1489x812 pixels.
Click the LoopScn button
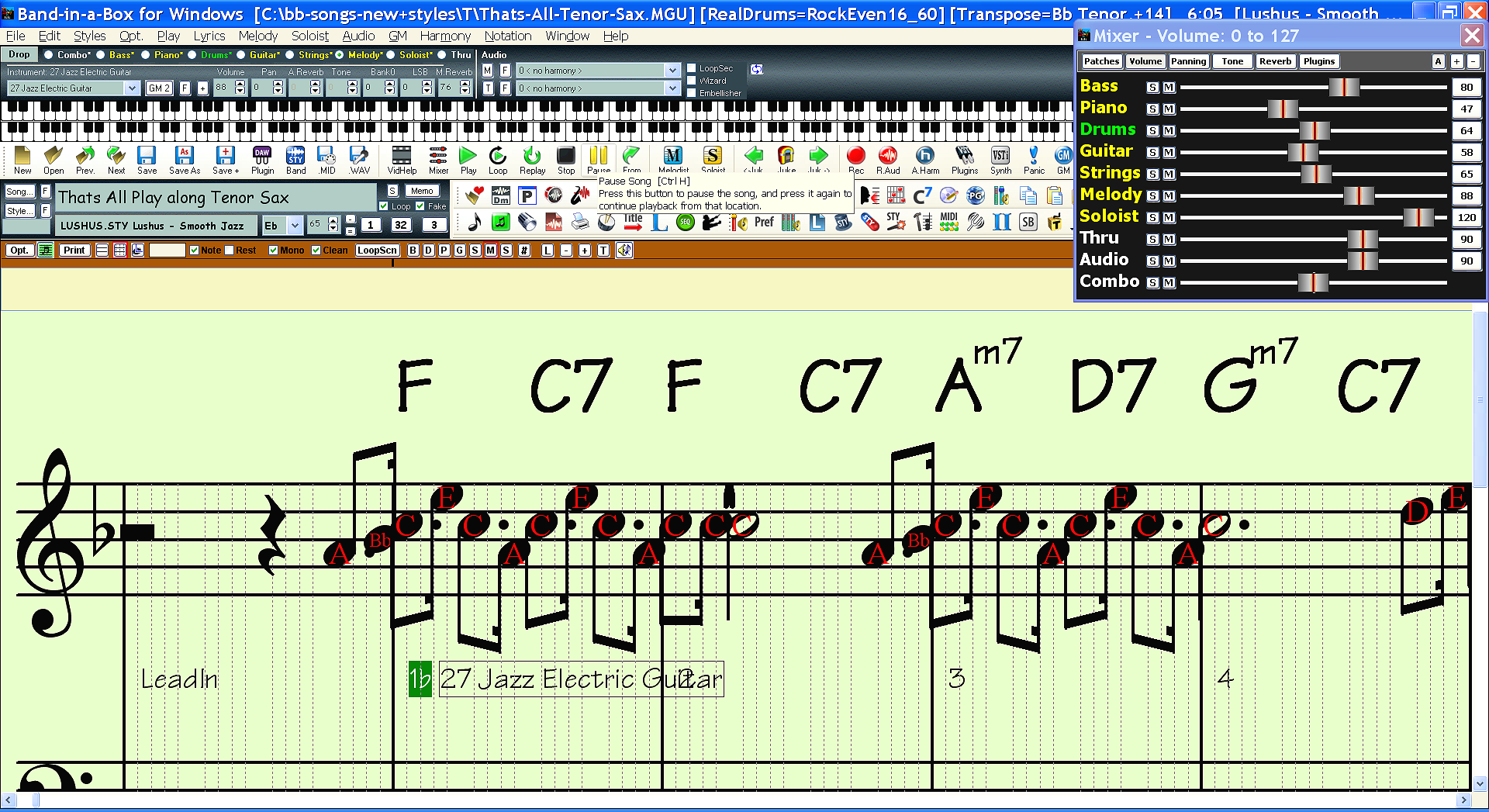377,251
